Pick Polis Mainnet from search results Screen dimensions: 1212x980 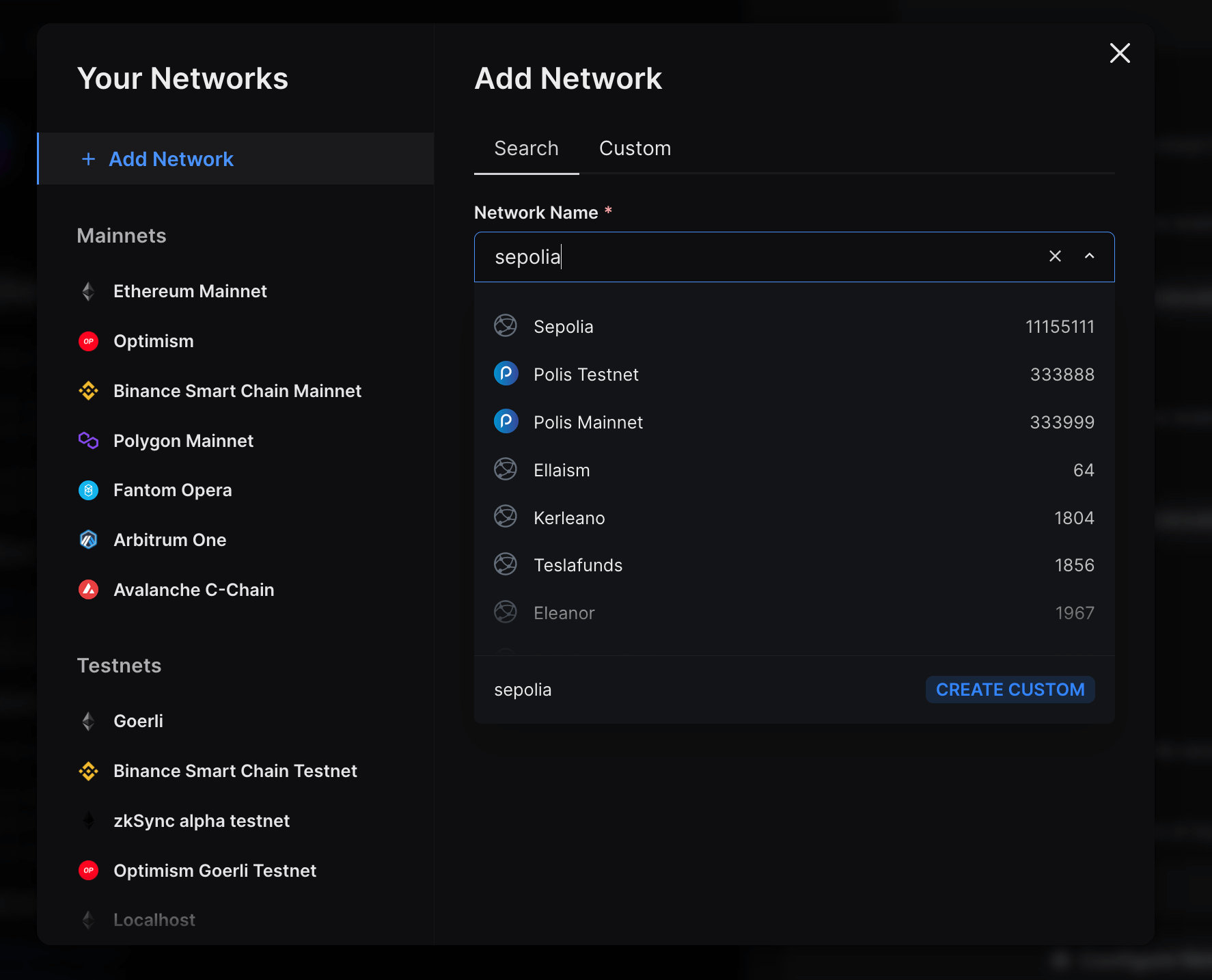[794, 422]
